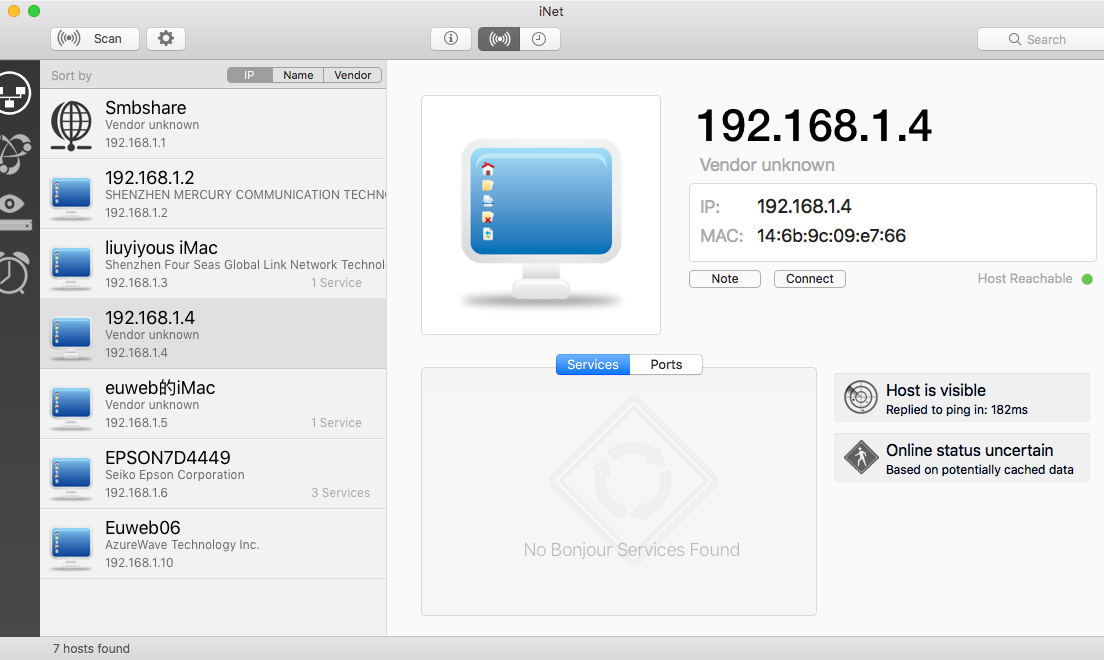The height and width of the screenshot is (660, 1104).
Task: Select the Euweb06 host
Action: click(x=213, y=544)
